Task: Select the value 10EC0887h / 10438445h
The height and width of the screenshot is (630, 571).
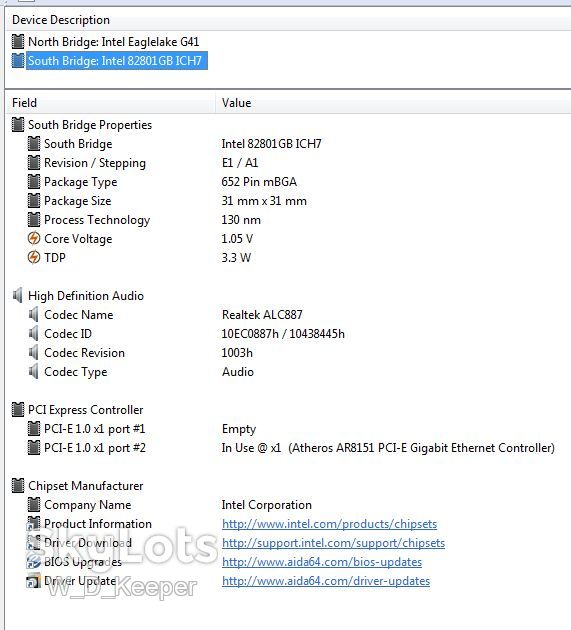Action: (283, 333)
